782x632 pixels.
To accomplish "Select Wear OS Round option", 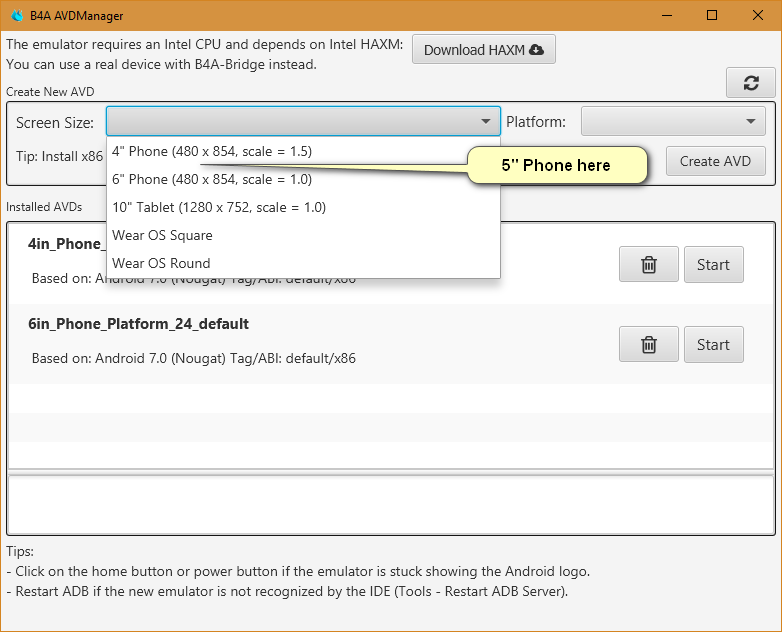I will click(303, 263).
